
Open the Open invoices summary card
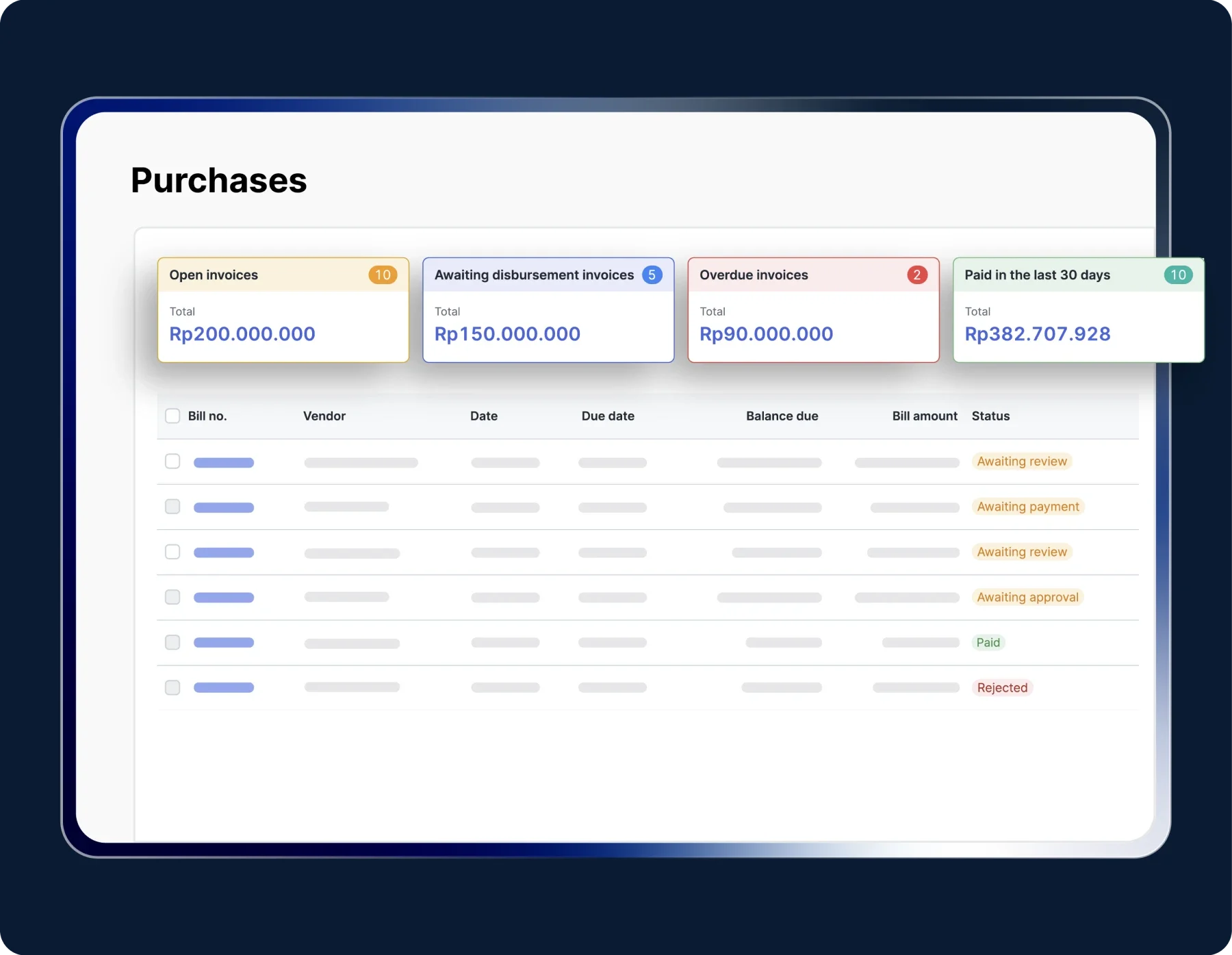283,322
